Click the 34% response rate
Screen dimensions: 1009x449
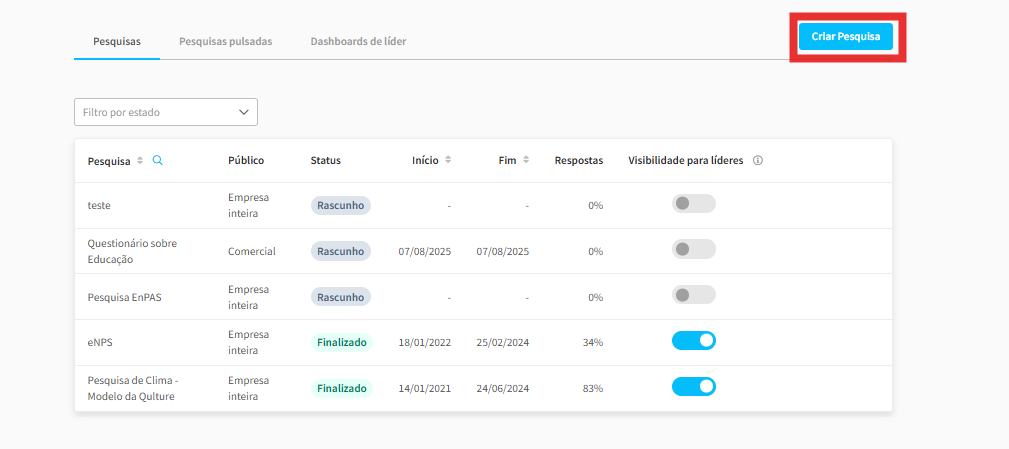[x=593, y=343]
